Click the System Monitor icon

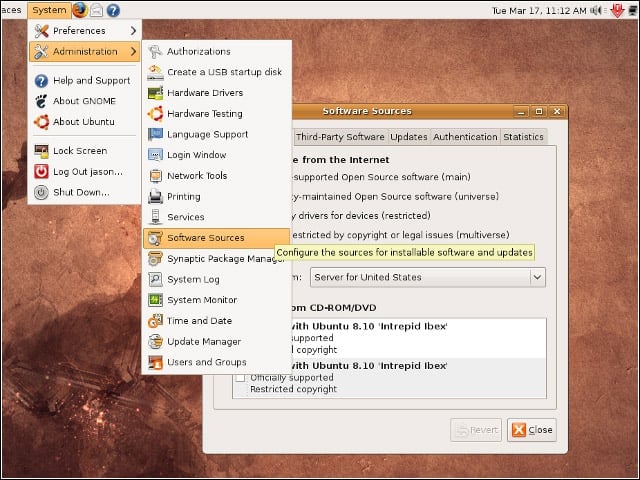(x=155, y=300)
